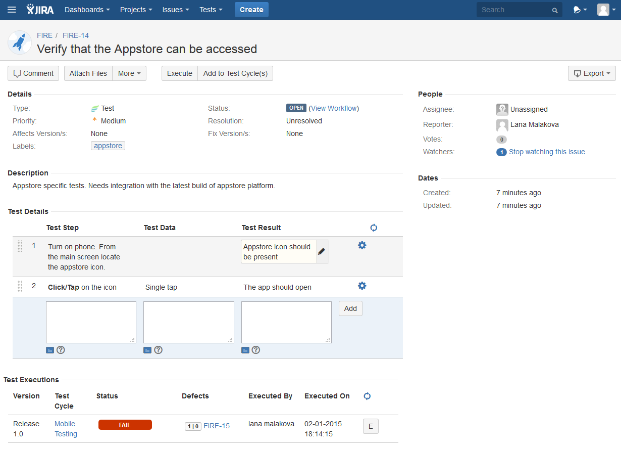The width and height of the screenshot is (621, 450).
Task: Open the Issues menu
Action: [x=175, y=10]
